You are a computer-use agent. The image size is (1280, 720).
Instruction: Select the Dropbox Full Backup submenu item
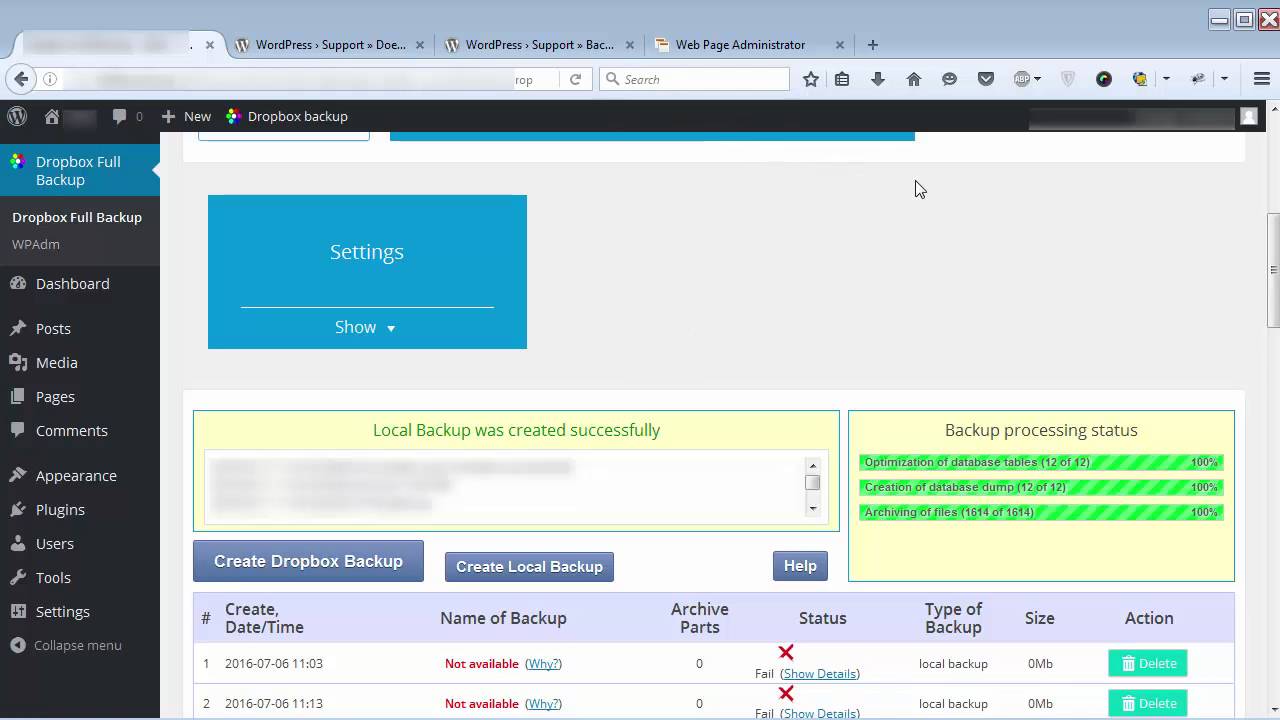[x=77, y=217]
